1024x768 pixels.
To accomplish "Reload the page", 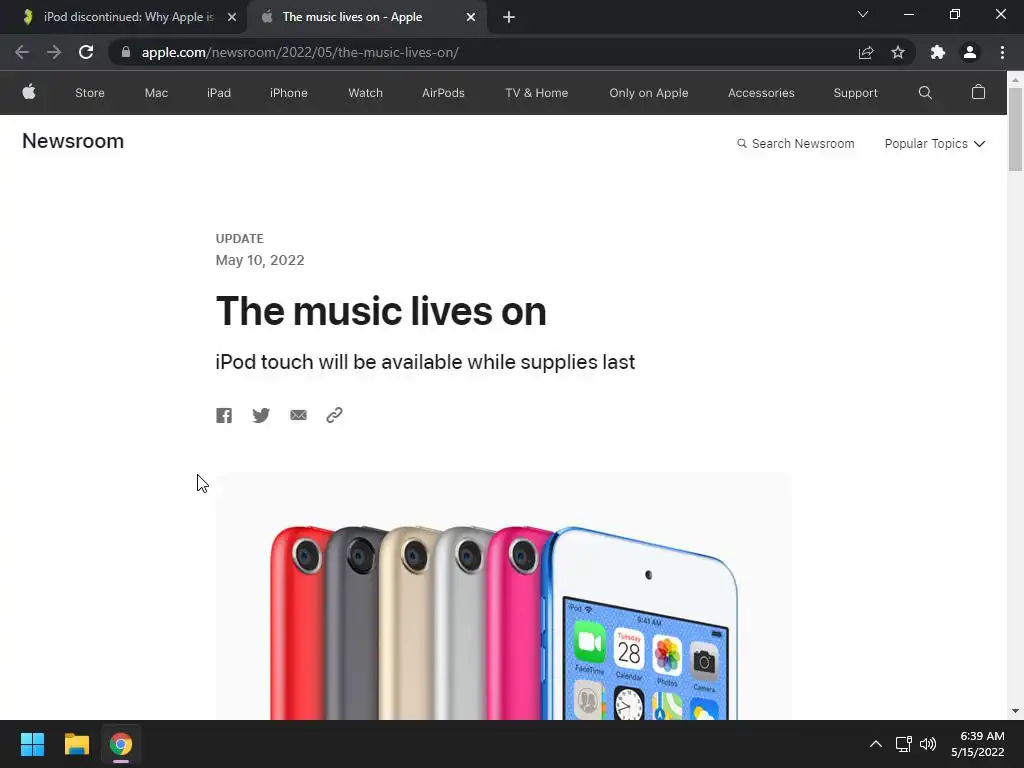I will click(x=86, y=52).
